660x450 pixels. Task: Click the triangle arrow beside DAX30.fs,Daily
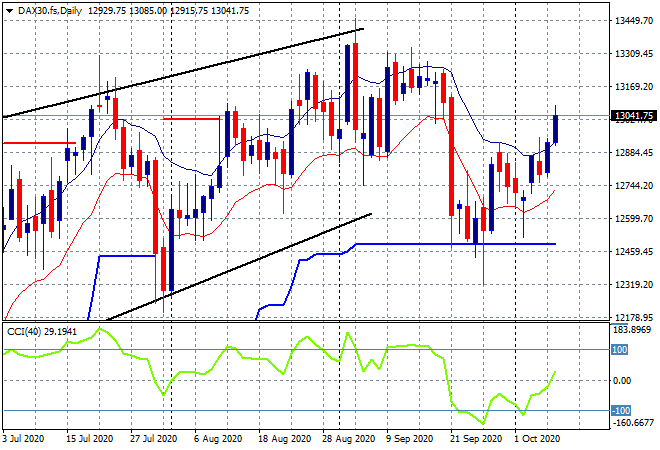tap(9, 11)
